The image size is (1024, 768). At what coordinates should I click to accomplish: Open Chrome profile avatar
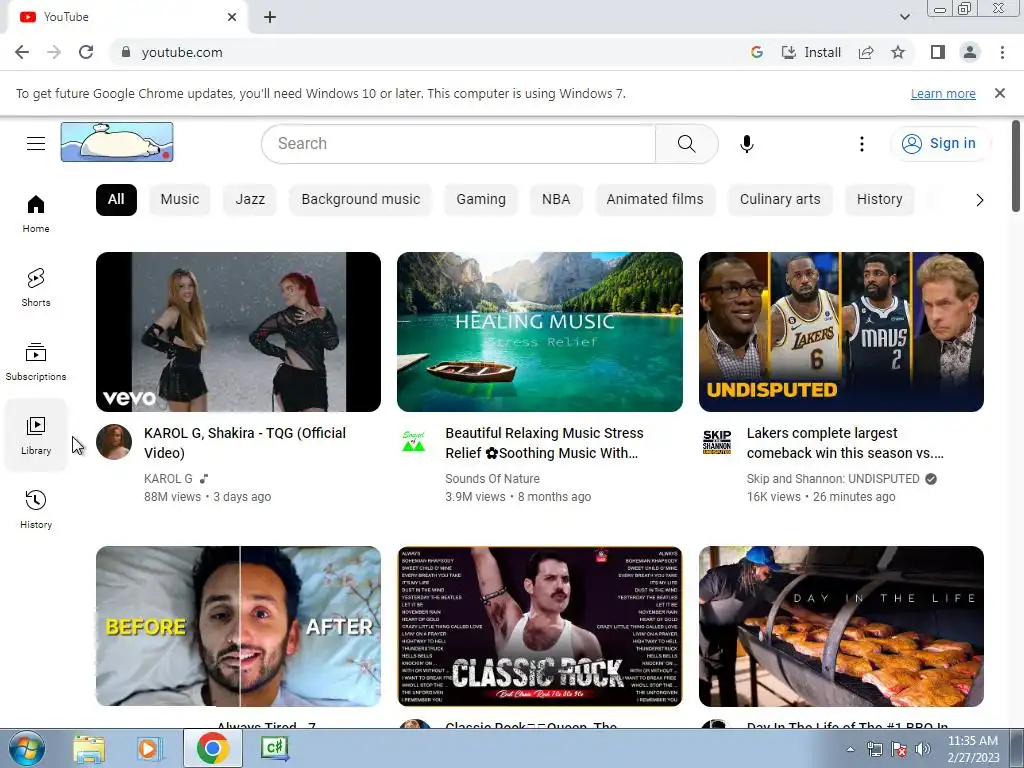coord(970,52)
